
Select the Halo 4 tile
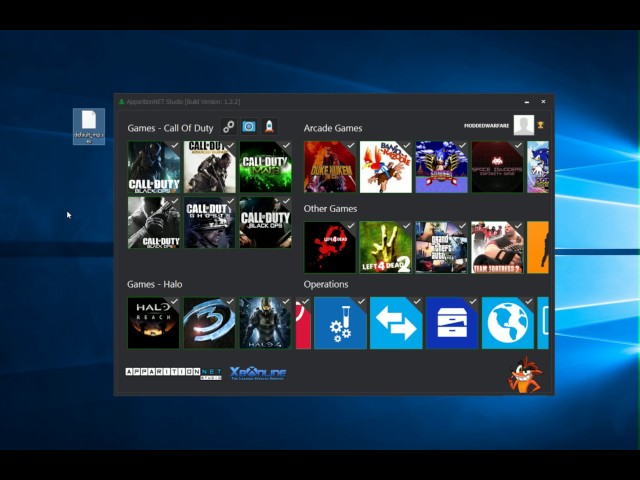point(265,323)
